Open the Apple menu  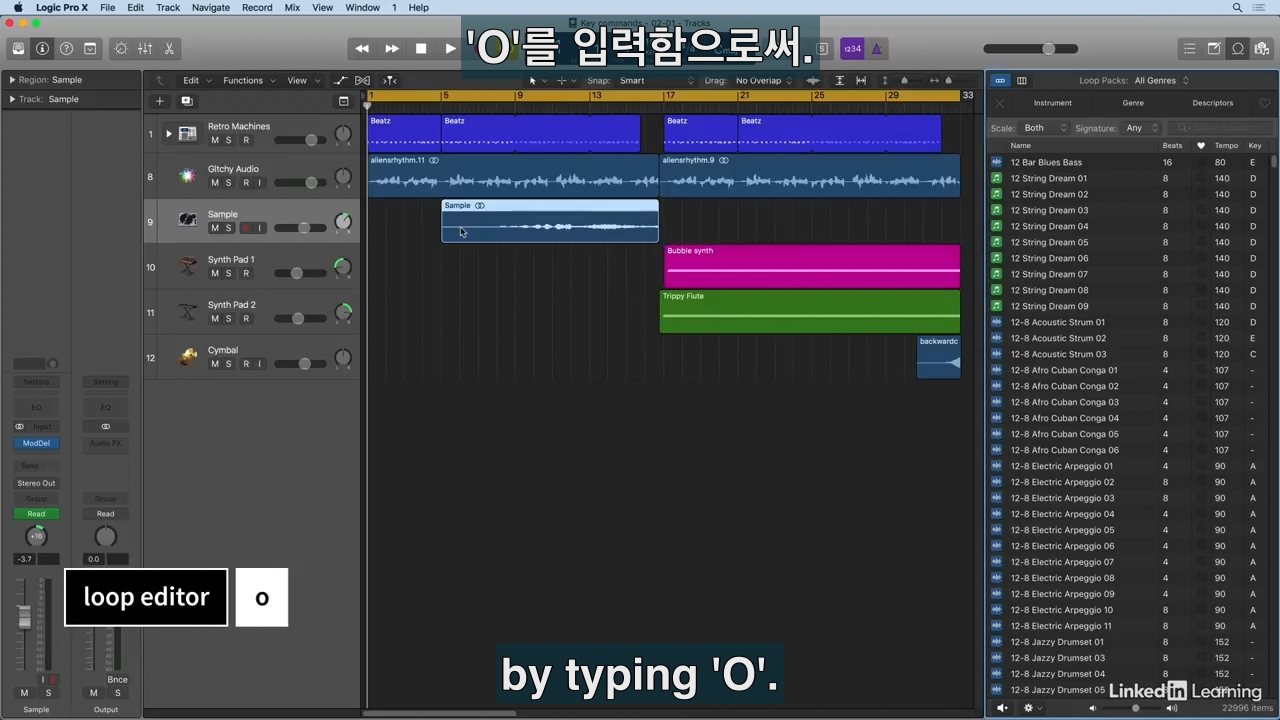[17, 7]
